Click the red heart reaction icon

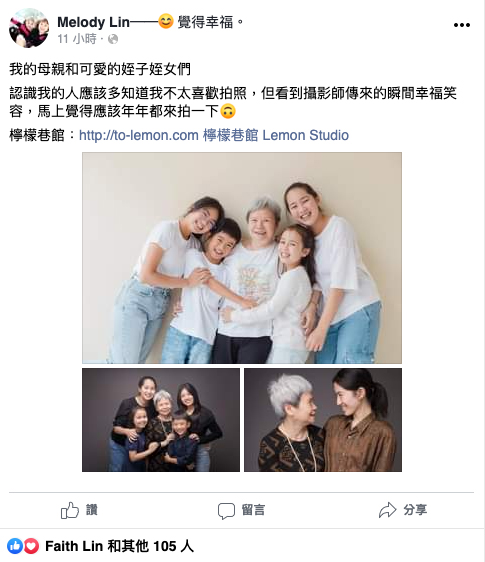(31, 546)
